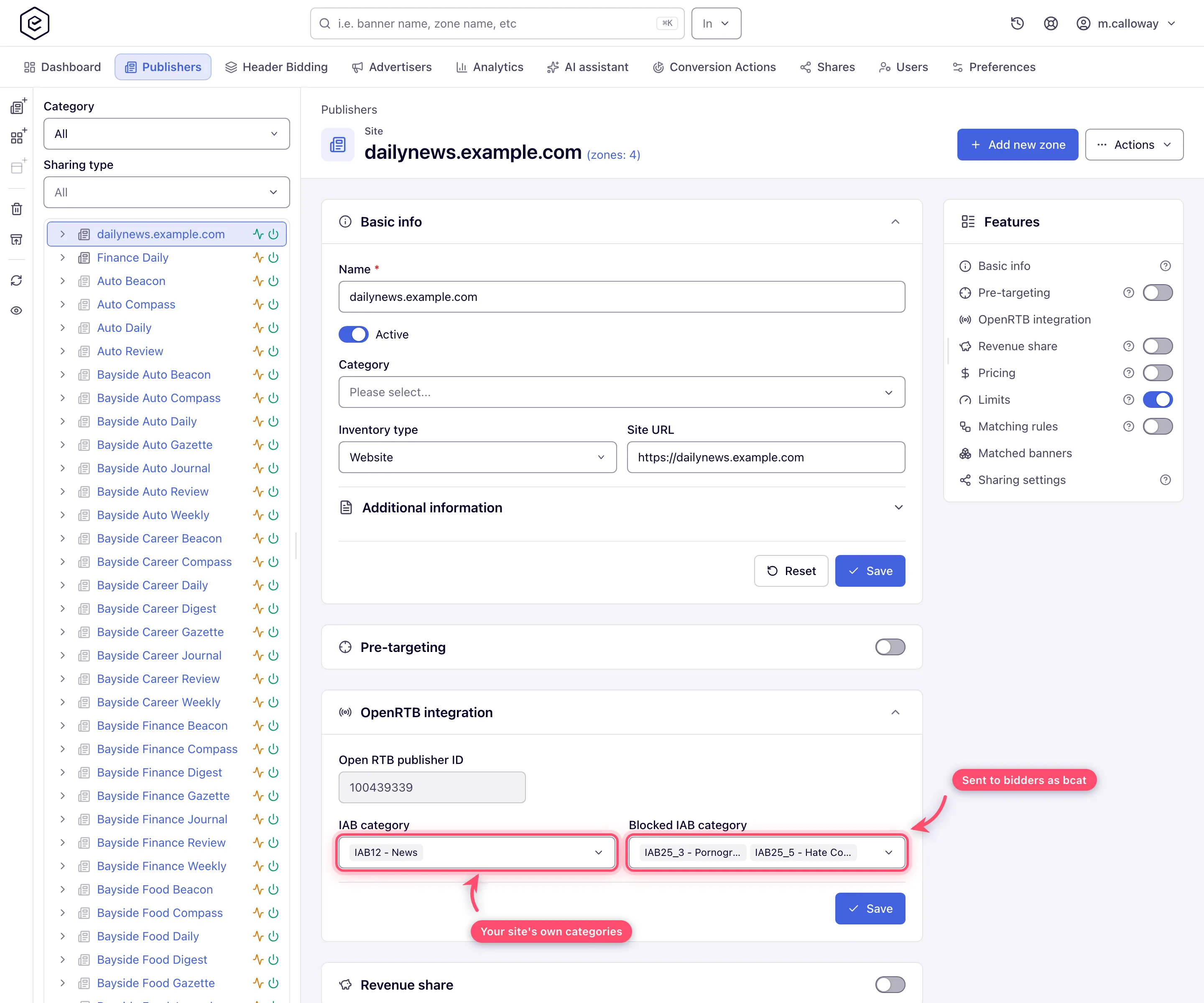The width and height of the screenshot is (1204, 1003).
Task: Click the banner/zone search field
Action: click(x=497, y=23)
